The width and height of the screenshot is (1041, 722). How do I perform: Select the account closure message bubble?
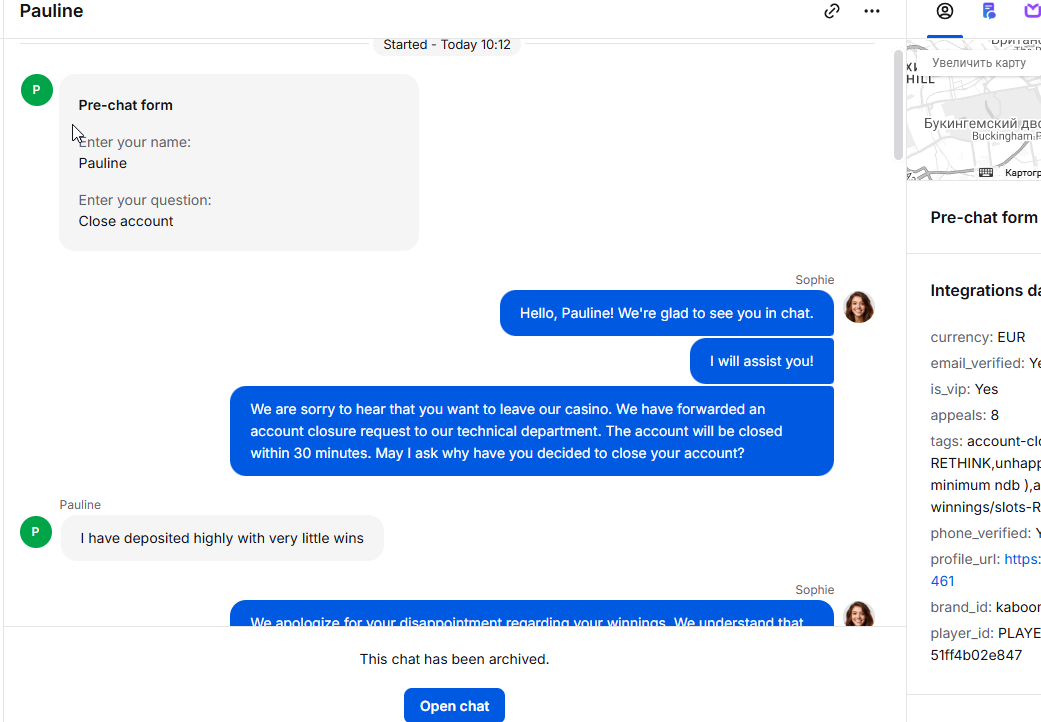pos(532,431)
